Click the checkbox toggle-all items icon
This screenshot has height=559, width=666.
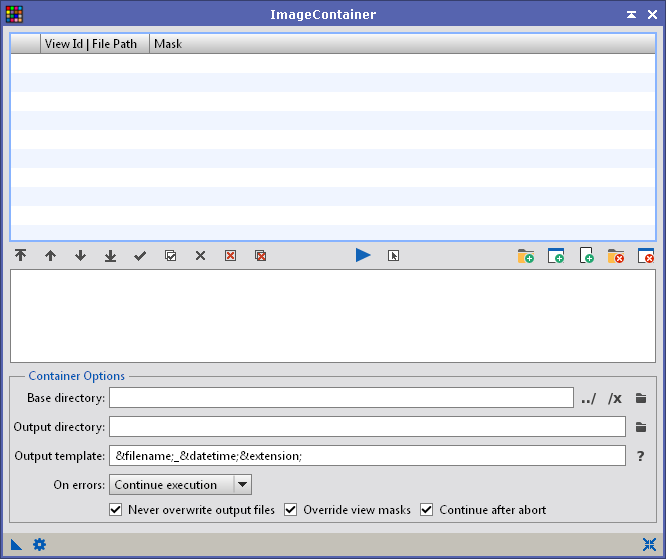click(x=170, y=255)
